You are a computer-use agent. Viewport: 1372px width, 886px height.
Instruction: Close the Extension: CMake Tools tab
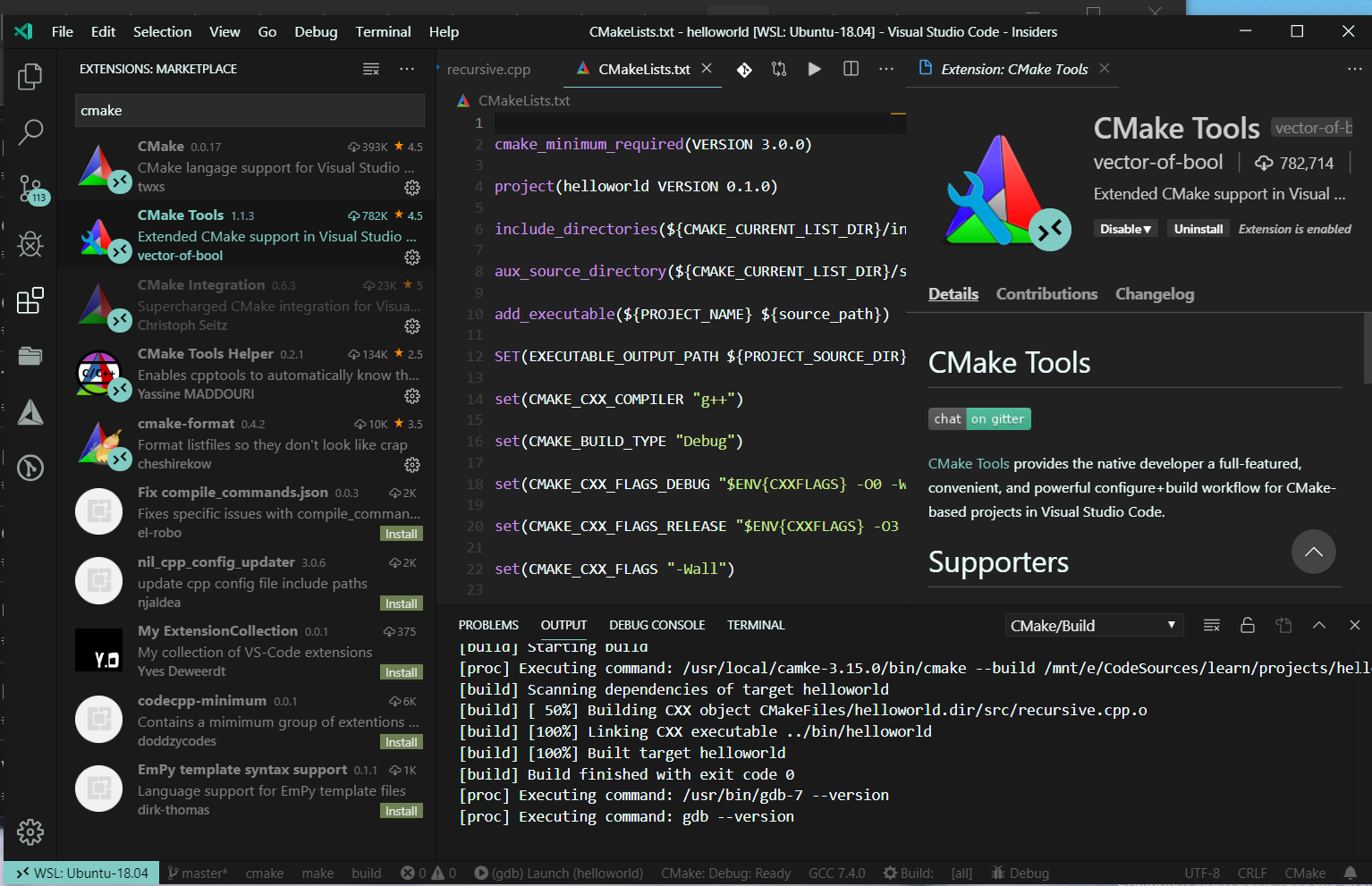1105,68
